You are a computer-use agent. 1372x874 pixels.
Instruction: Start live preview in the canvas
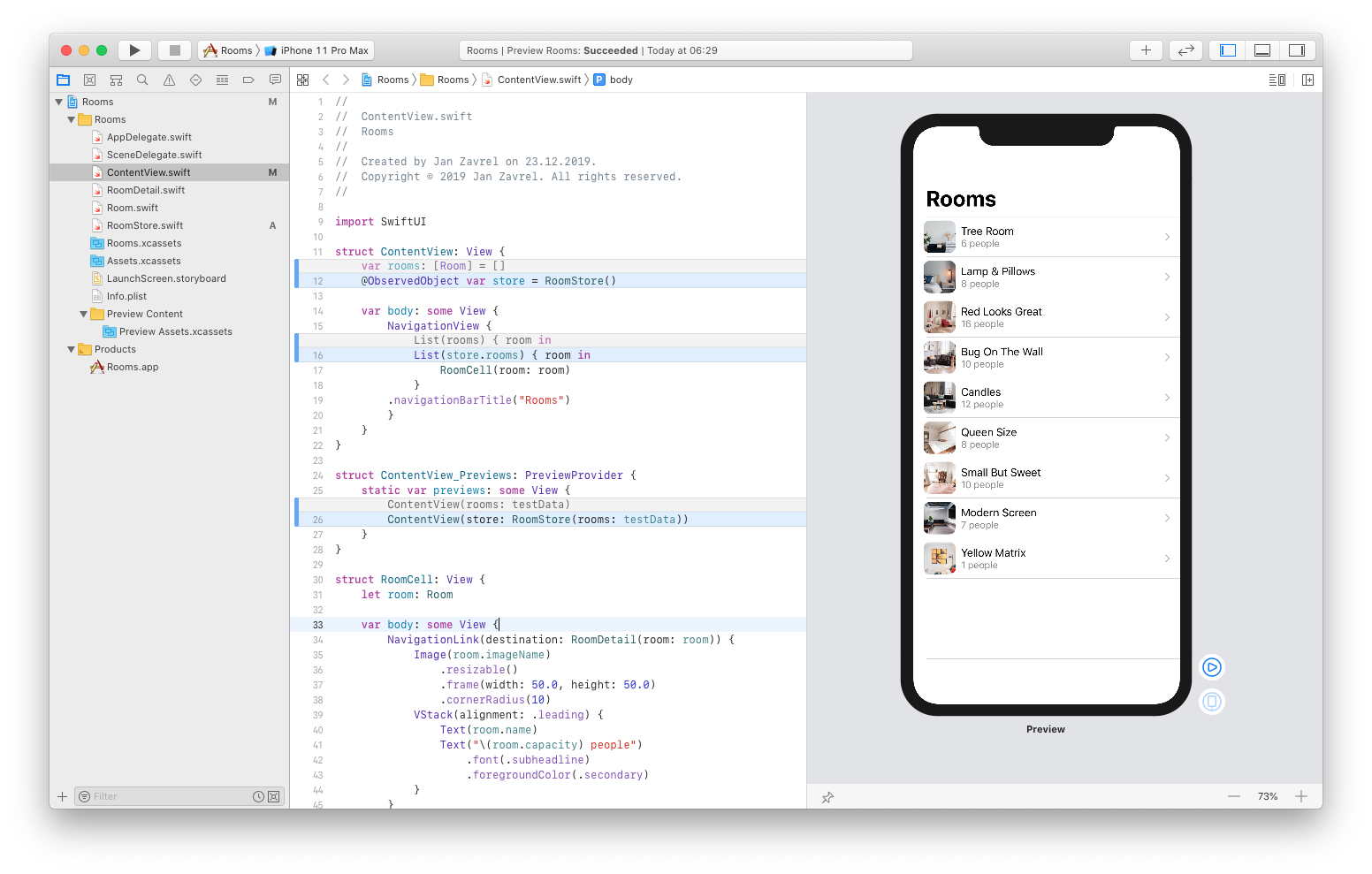pos(1211,667)
